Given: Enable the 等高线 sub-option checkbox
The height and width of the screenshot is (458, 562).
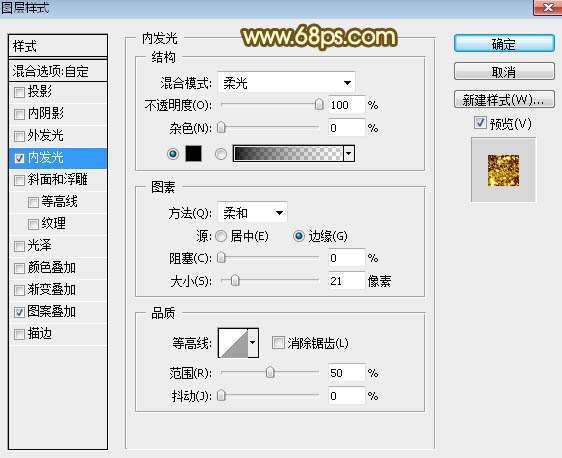Looking at the screenshot, I should pyautogui.click(x=33, y=202).
